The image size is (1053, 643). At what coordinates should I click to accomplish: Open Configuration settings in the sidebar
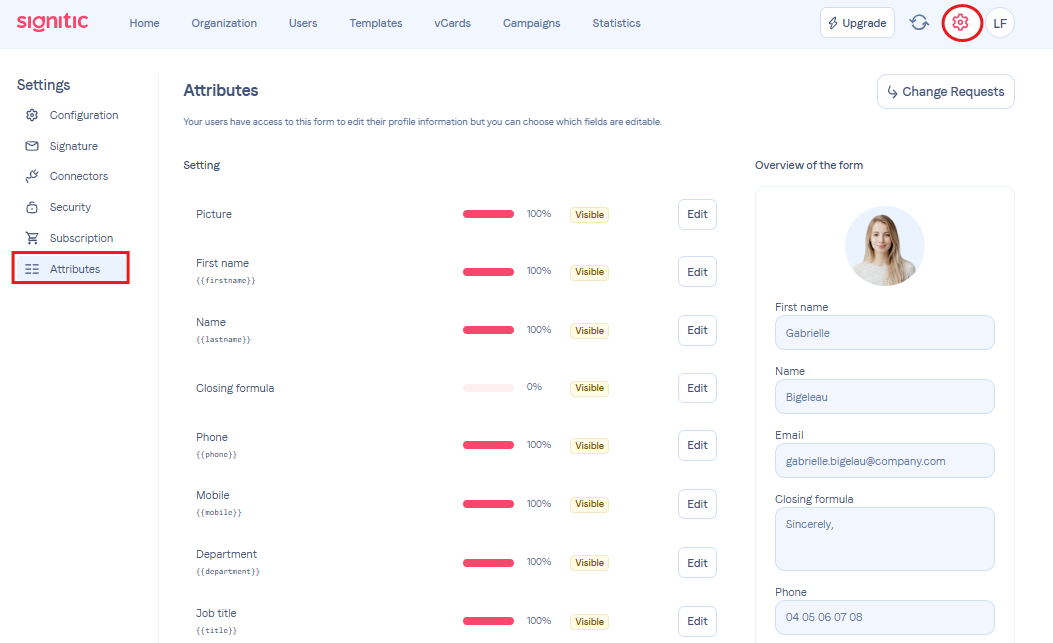(84, 115)
